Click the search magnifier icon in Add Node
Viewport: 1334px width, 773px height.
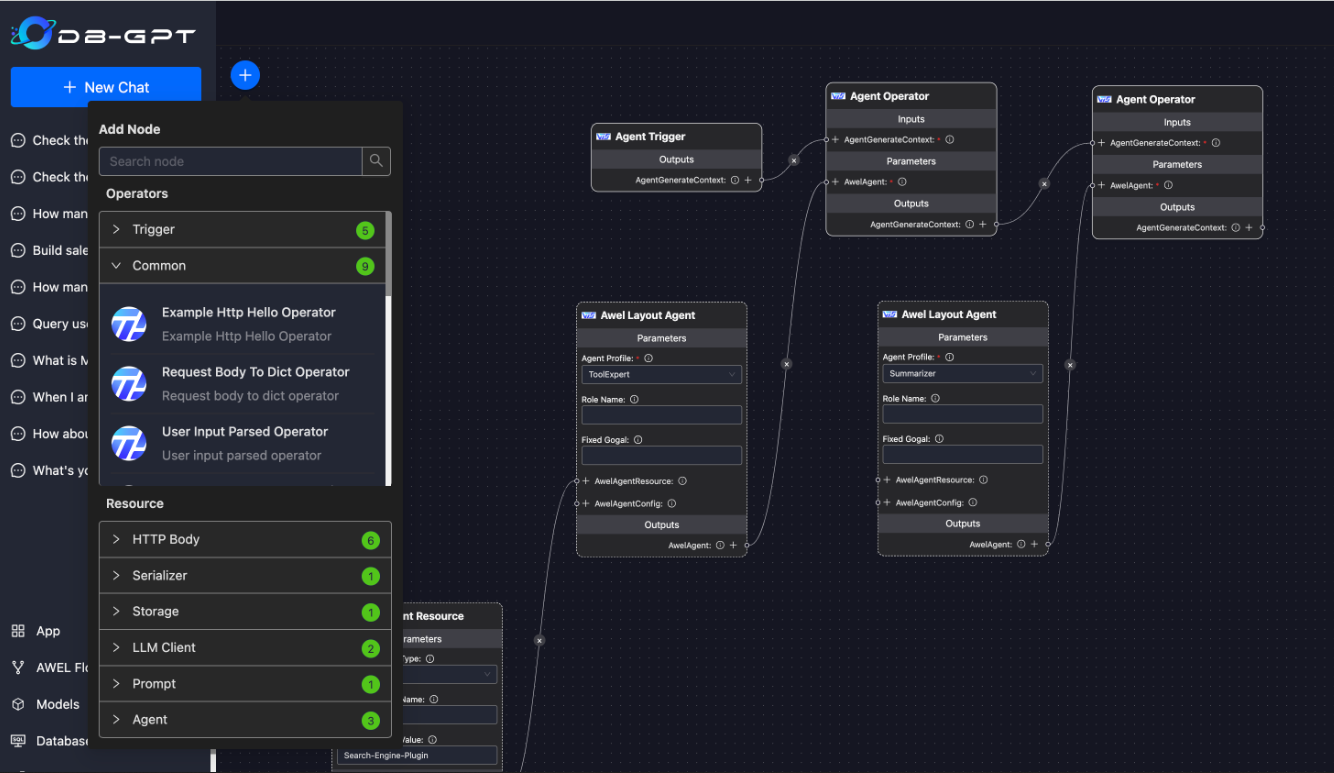(x=376, y=161)
